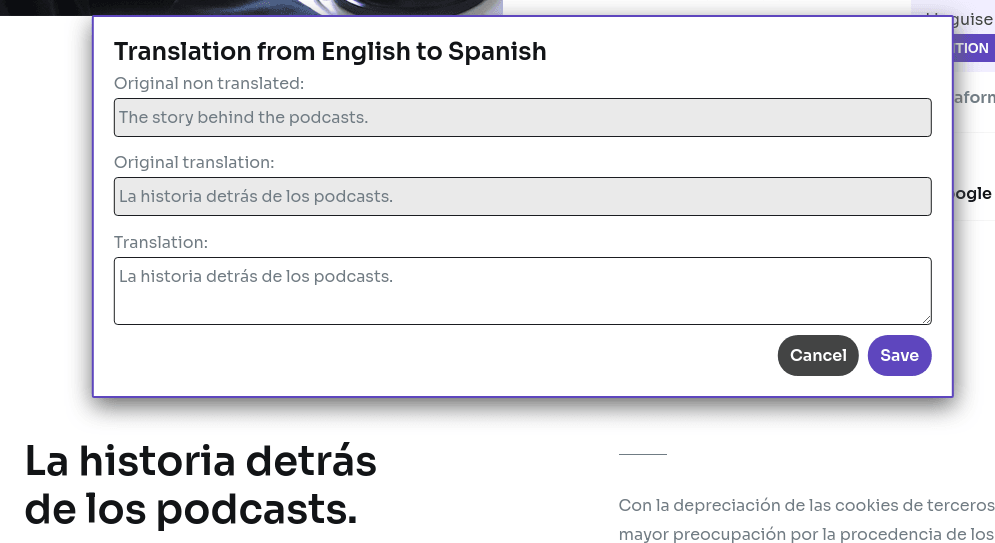Click the paragraph line starting 'mayor preocupación'
The image size is (995, 543).
point(805,534)
